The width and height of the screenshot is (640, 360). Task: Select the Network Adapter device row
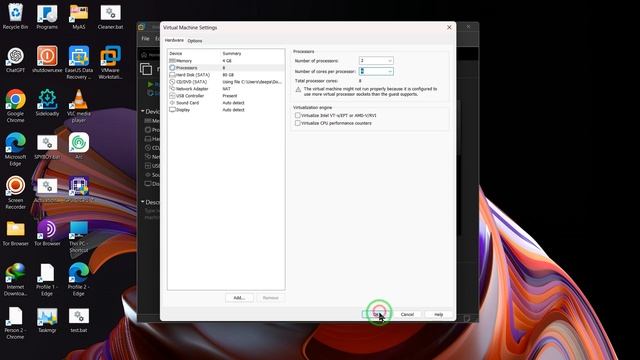coord(226,89)
